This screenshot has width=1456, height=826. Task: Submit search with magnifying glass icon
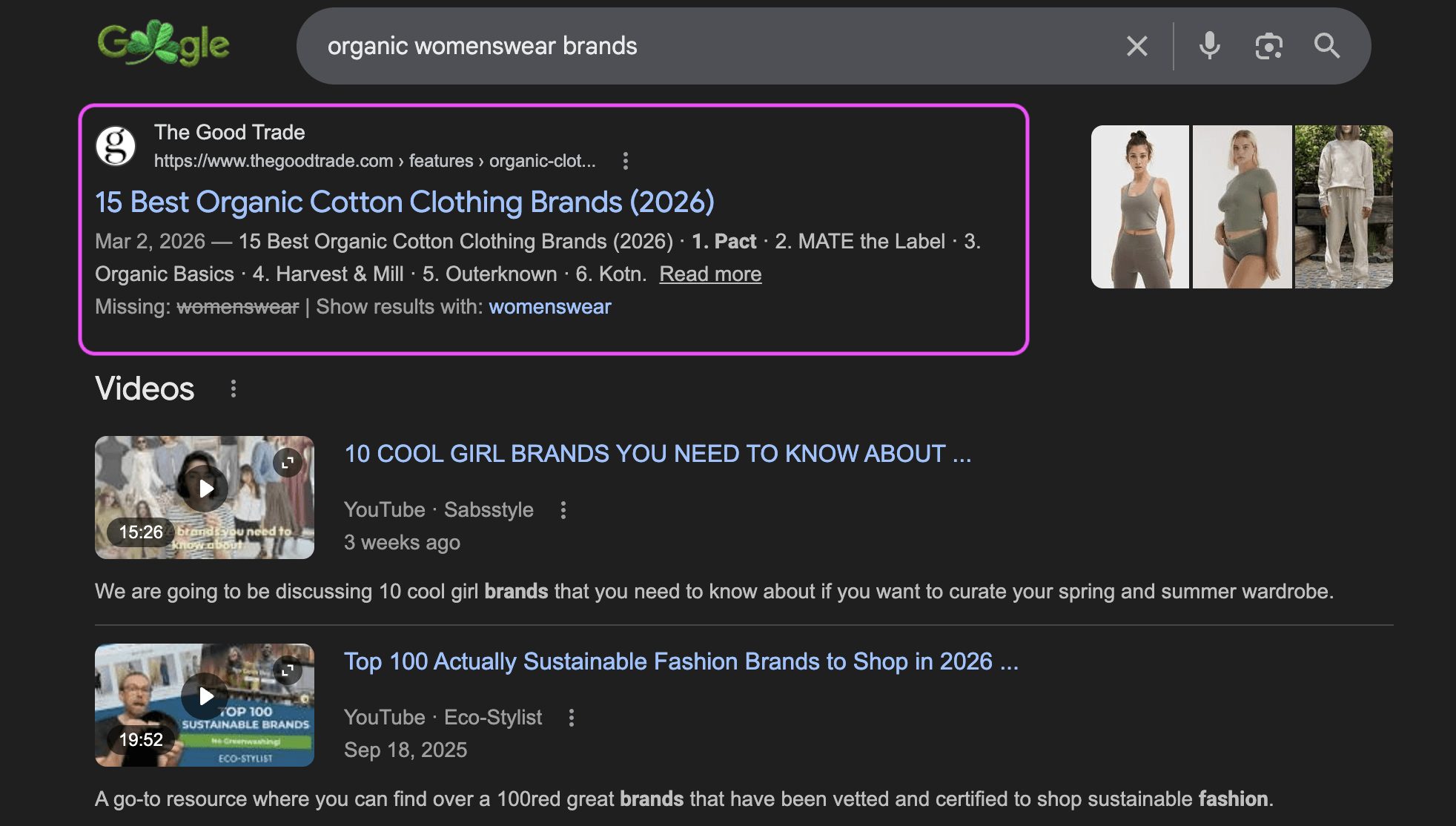tap(1327, 46)
